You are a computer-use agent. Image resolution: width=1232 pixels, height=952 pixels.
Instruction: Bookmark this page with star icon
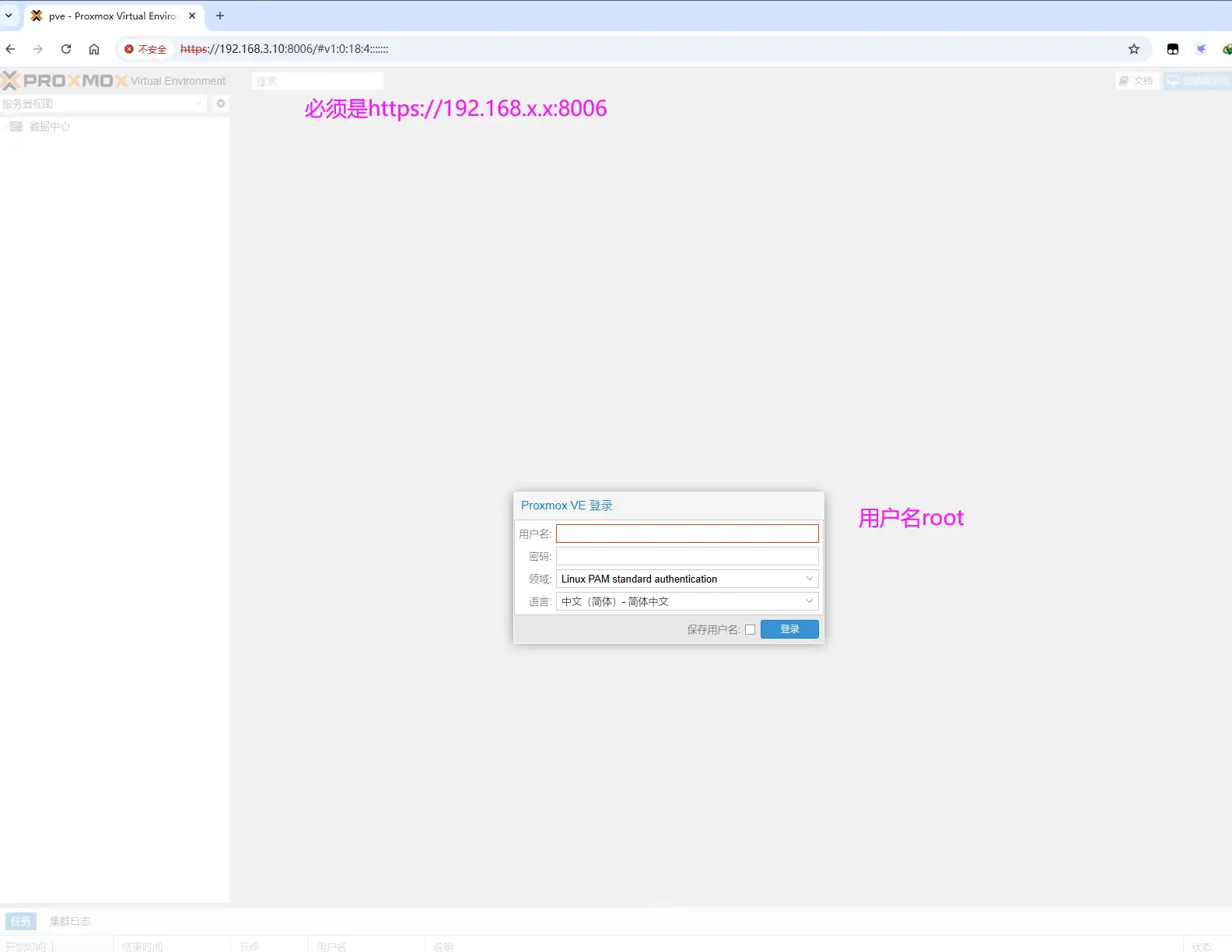click(x=1134, y=49)
